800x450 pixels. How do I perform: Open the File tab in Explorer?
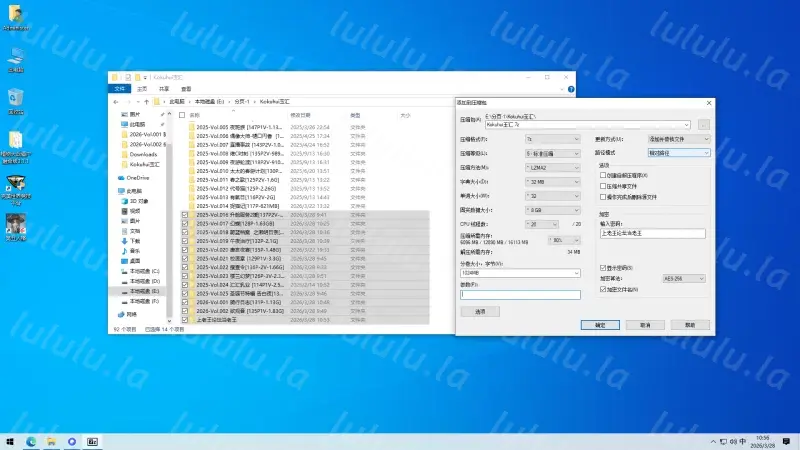120,89
